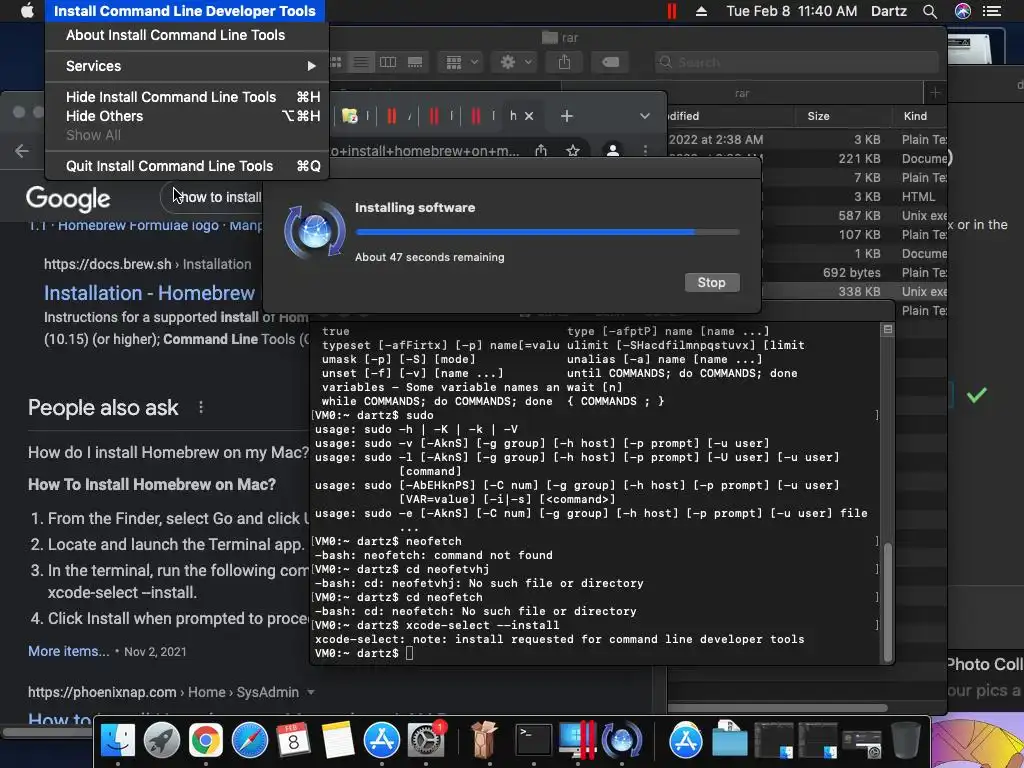The image size is (1024, 768).
Task: Click Finder horizontal scrollbar
Action: [x=777, y=708]
